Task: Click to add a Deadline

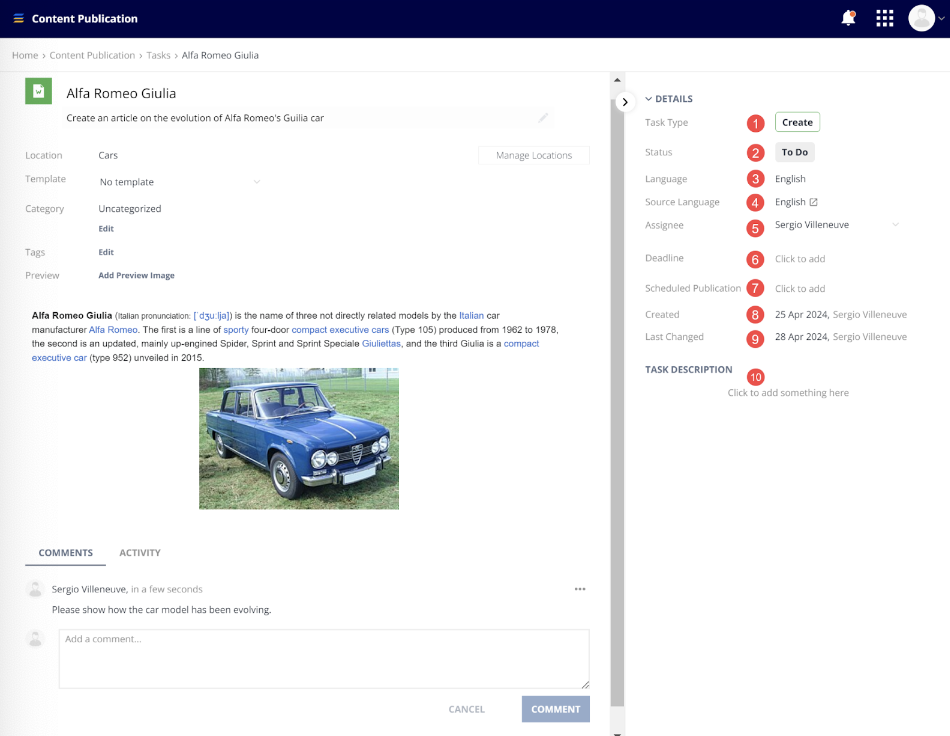Action: (800, 259)
